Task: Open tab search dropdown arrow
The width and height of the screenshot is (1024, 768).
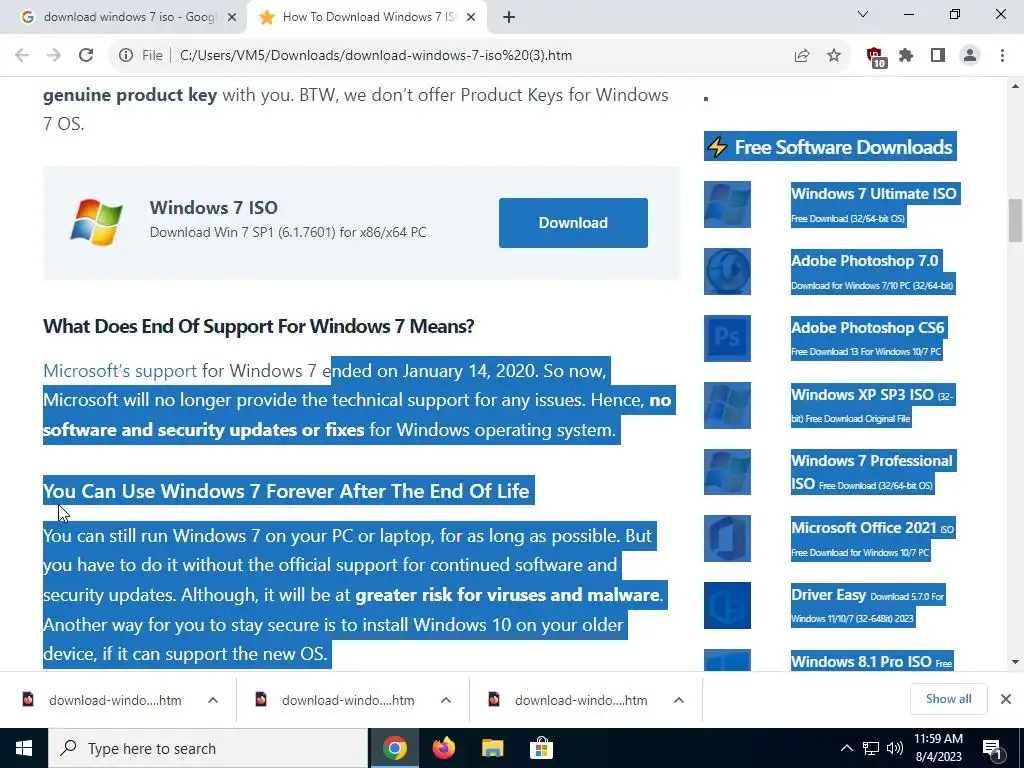Action: pos(863,14)
